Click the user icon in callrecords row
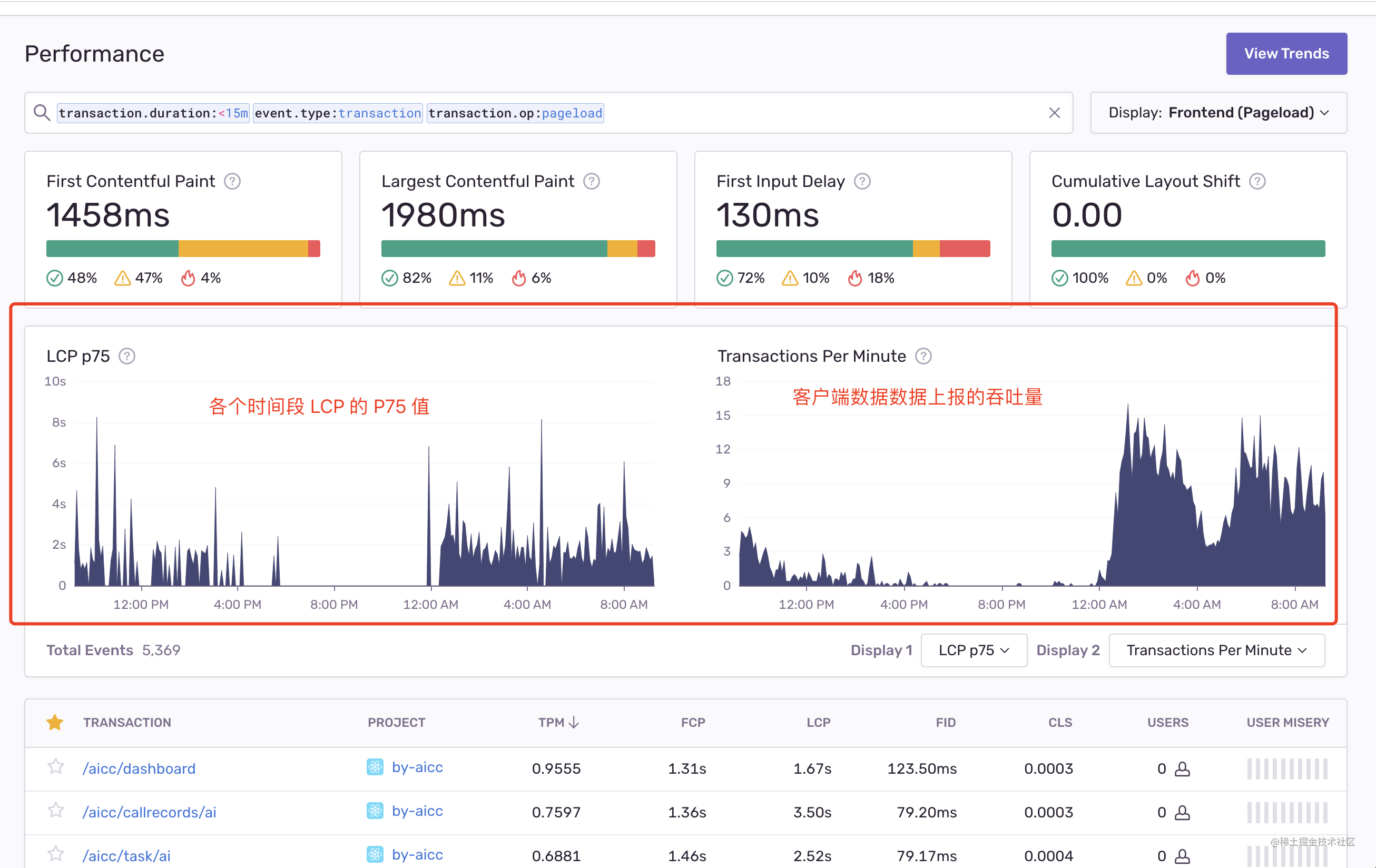This screenshot has width=1376, height=868. coord(1182,813)
